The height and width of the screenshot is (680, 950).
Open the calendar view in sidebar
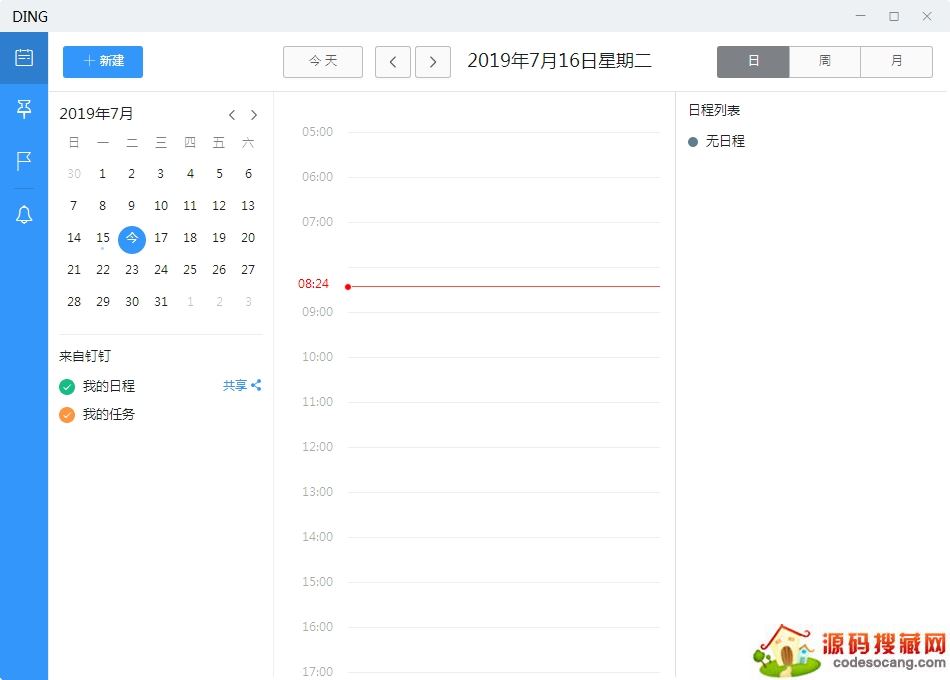[24, 57]
